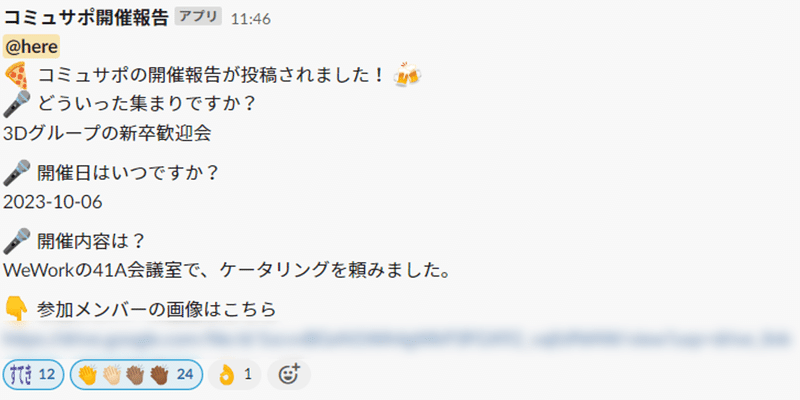Toggle the clapping hands reaction with 24
The width and height of the screenshot is (800, 400).
136,374
